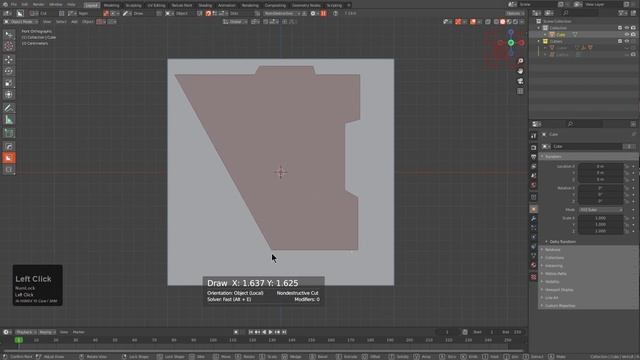Collapse the Cutters collection in outliner
Image resolution: width=640 pixels, height=360 pixels.
click(539, 41)
